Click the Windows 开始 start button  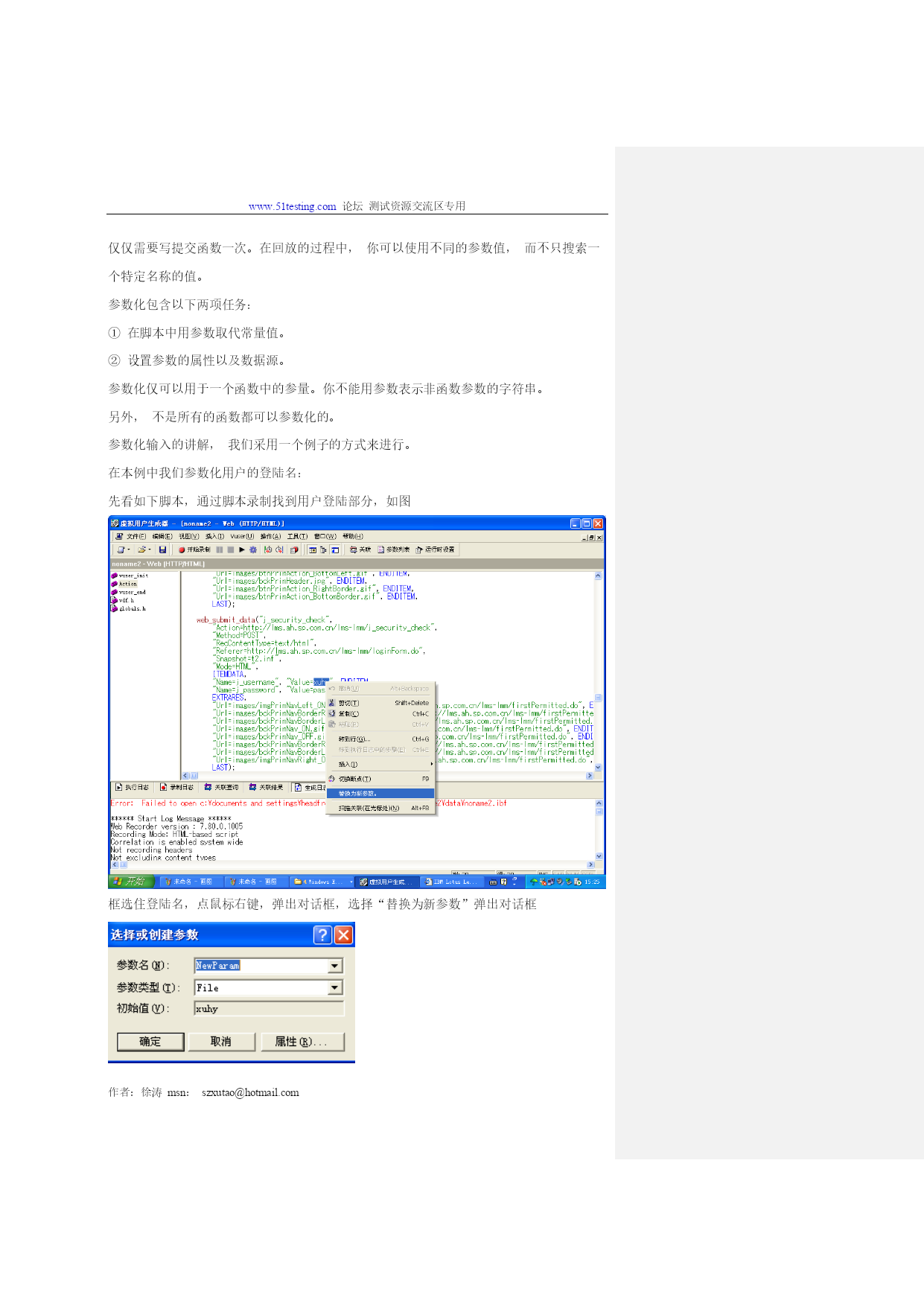132,882
